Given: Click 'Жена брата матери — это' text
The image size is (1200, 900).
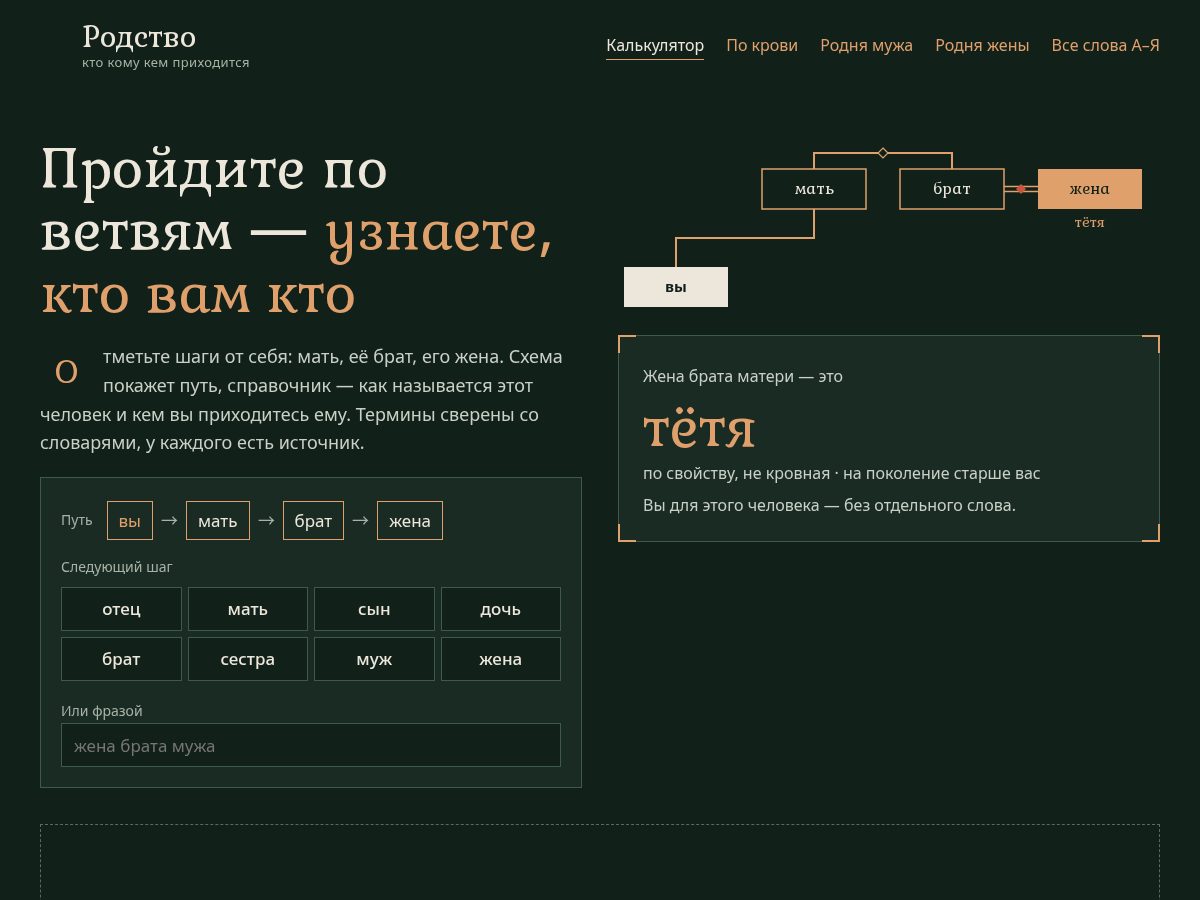Looking at the screenshot, I should click(x=743, y=376).
